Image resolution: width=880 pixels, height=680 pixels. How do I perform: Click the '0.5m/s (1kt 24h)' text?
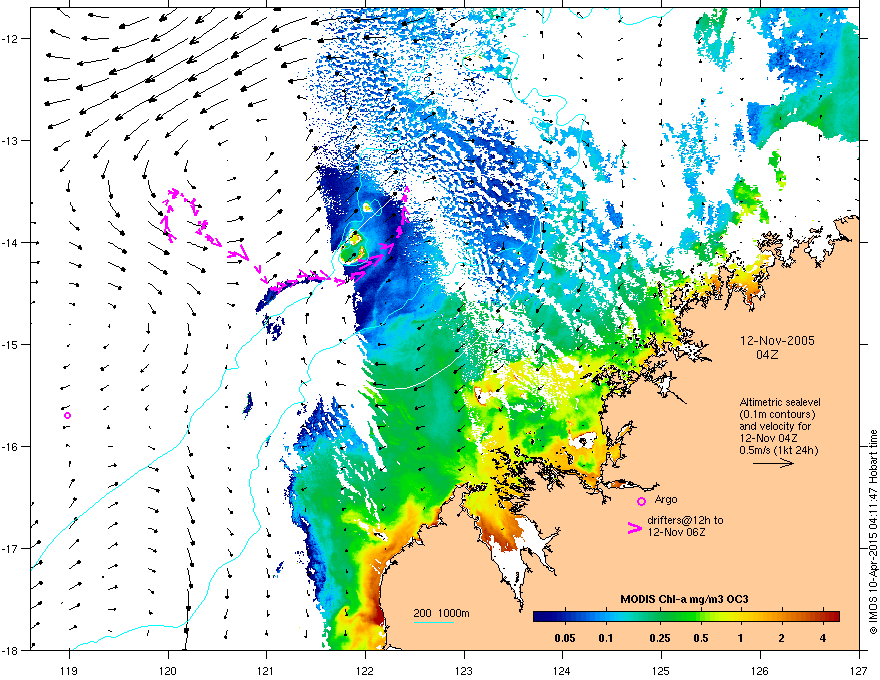[x=778, y=450]
